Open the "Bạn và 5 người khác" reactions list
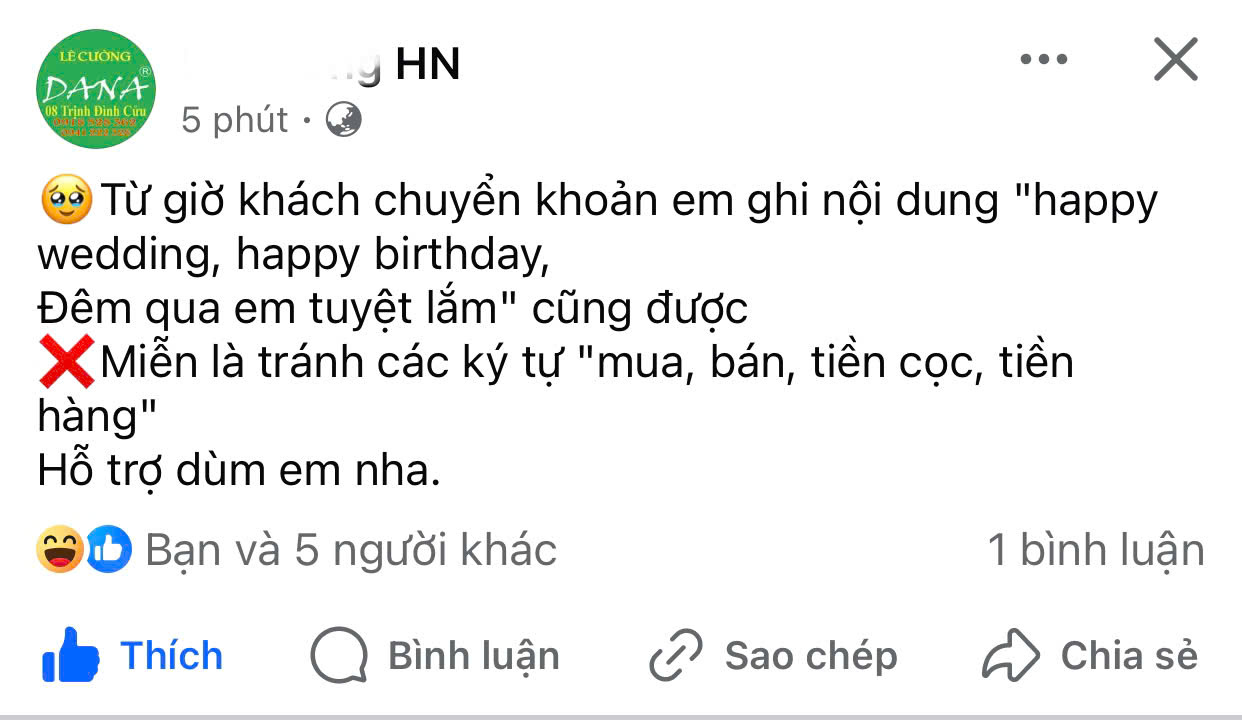1242x720 pixels. (351, 550)
